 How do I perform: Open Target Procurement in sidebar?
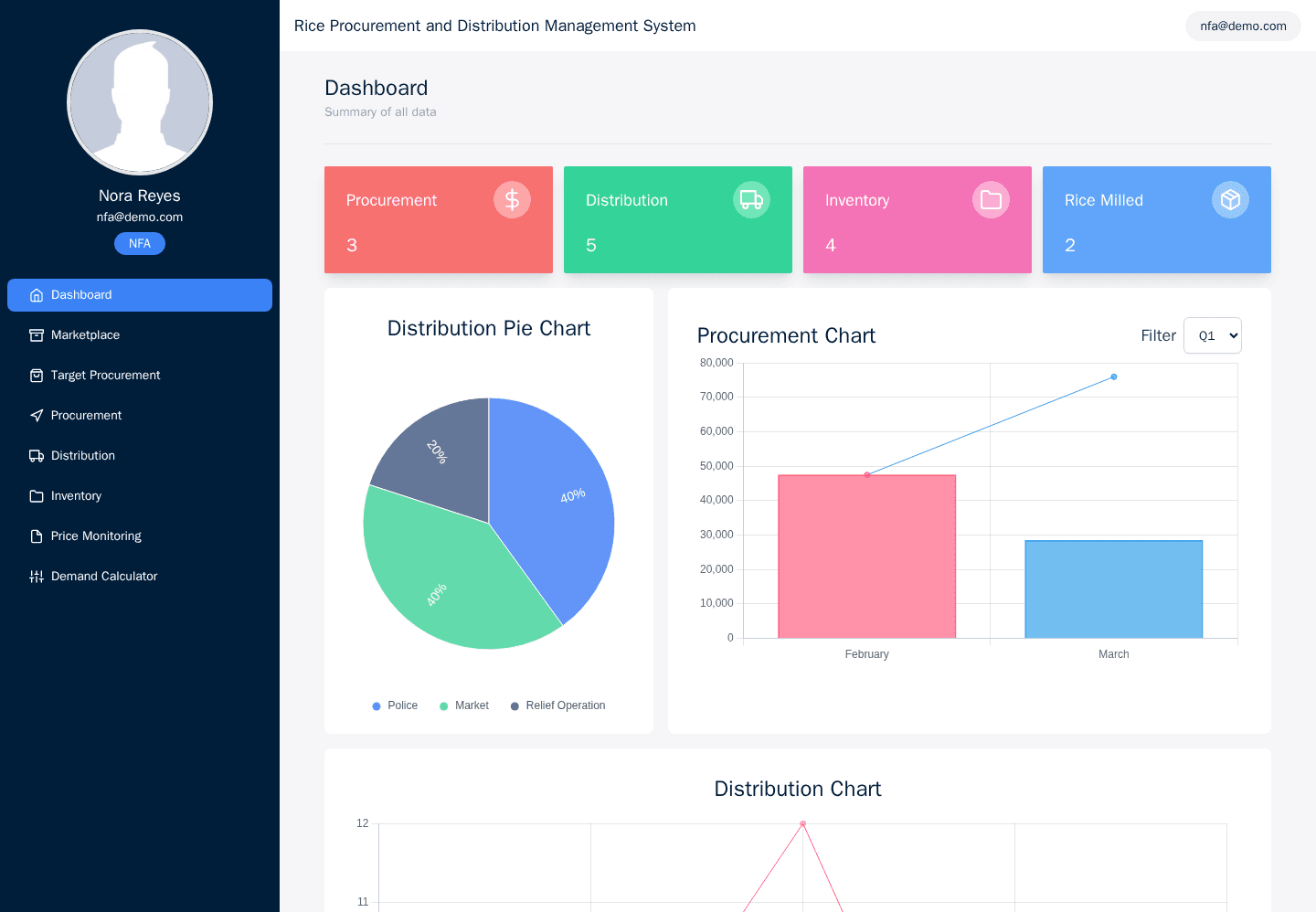(x=140, y=376)
